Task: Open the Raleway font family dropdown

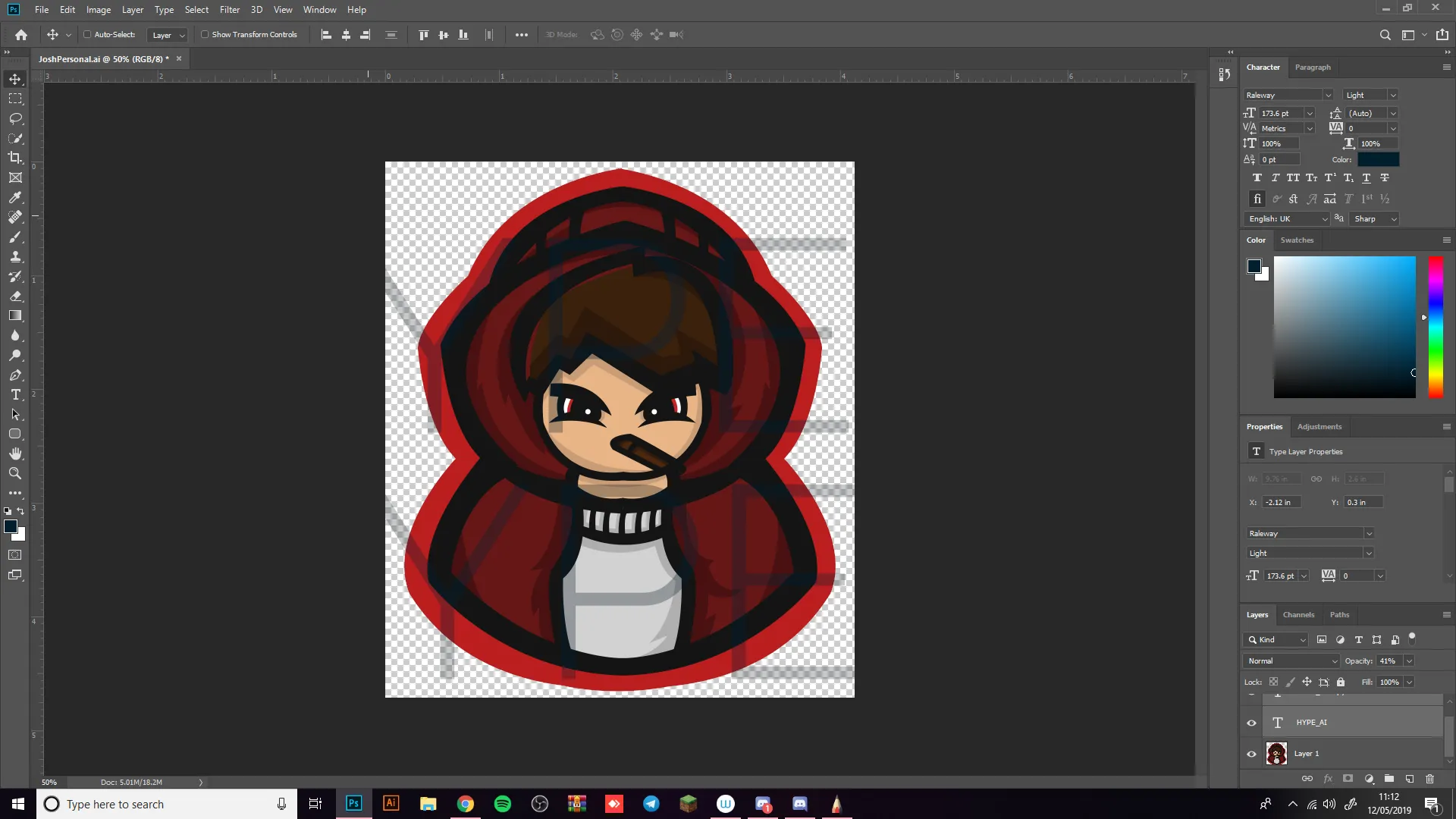Action: [1288, 96]
